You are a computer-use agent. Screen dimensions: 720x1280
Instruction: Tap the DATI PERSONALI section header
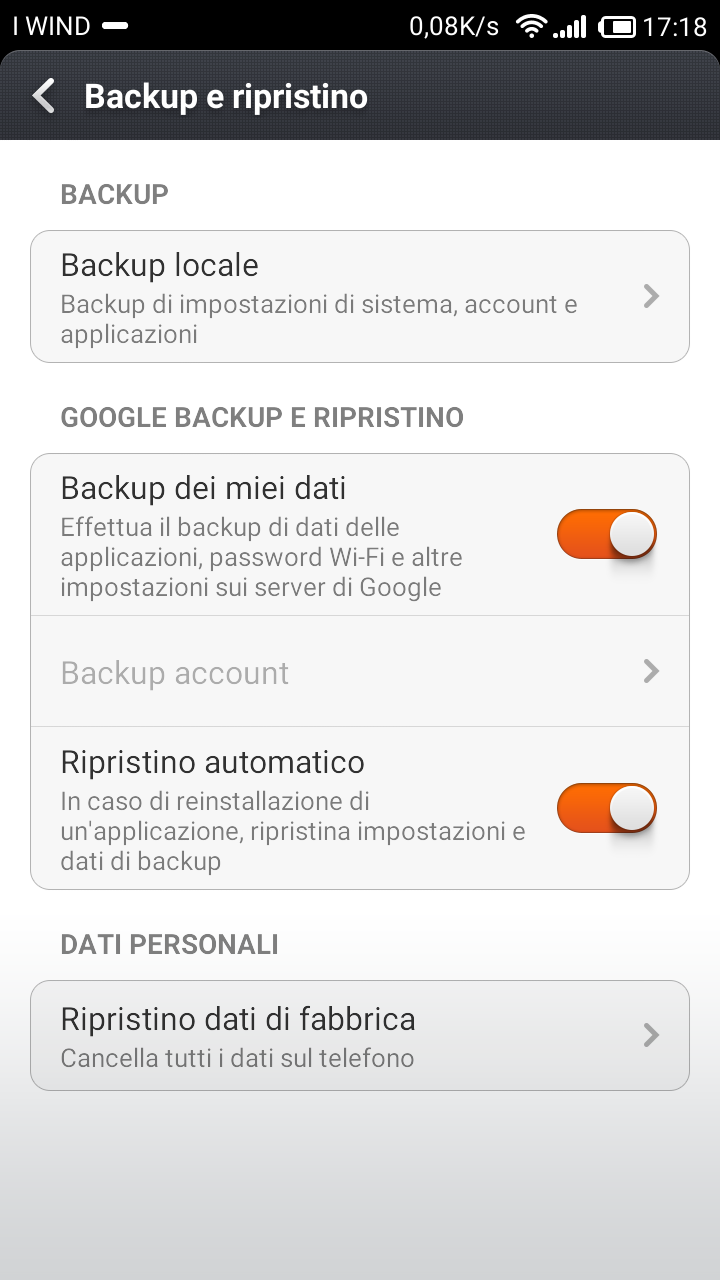[169, 944]
